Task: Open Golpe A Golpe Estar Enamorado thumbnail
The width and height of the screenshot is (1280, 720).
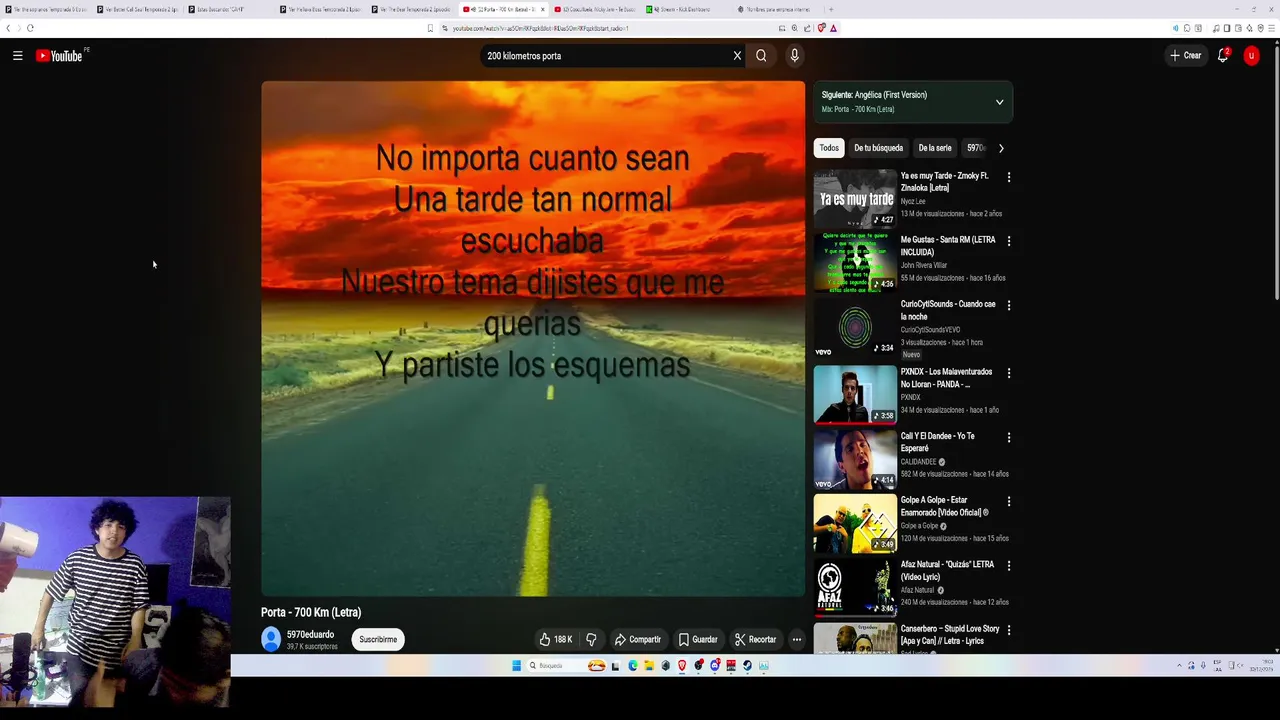Action: [x=855, y=523]
